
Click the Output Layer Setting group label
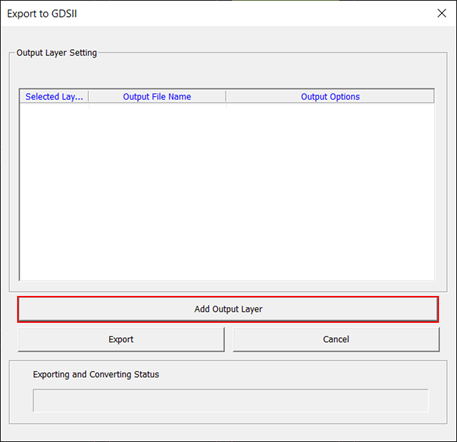[x=57, y=53]
